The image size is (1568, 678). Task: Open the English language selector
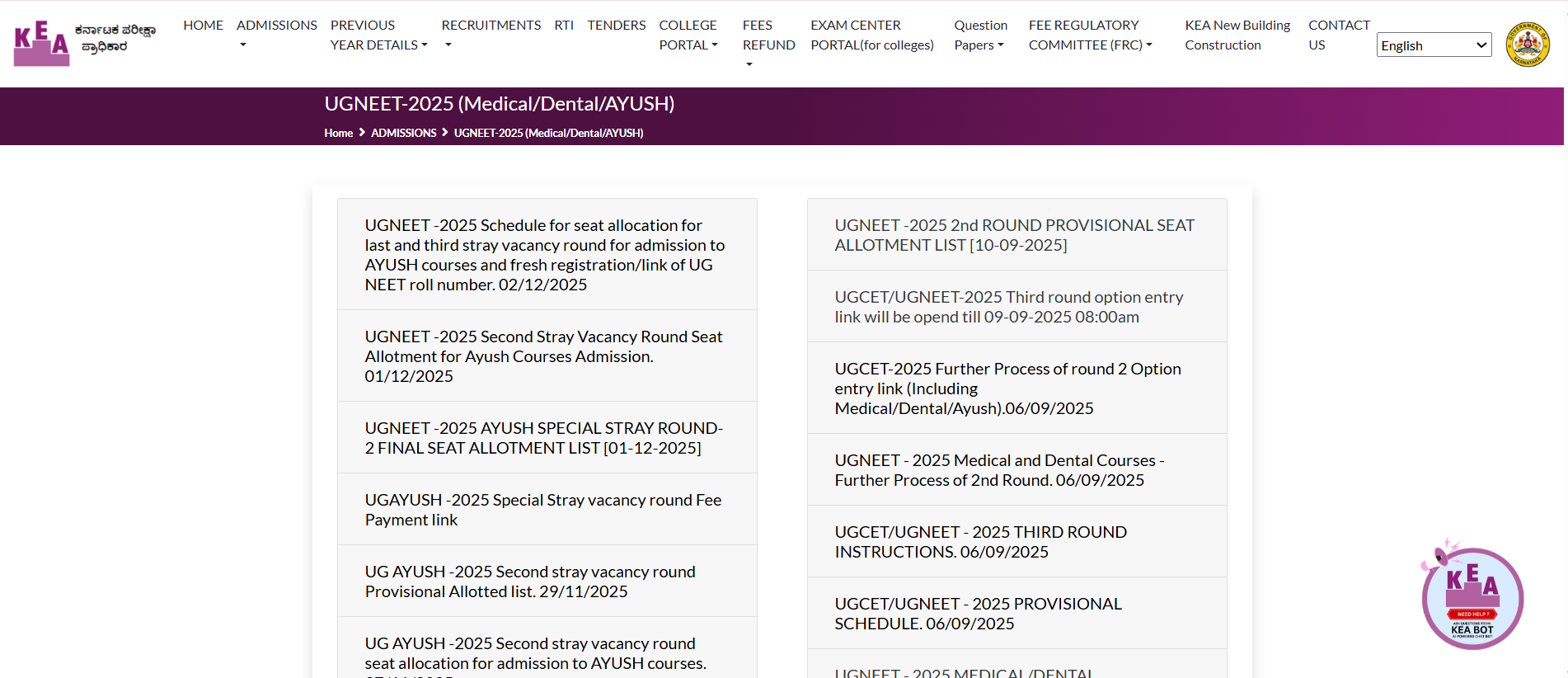1434,45
